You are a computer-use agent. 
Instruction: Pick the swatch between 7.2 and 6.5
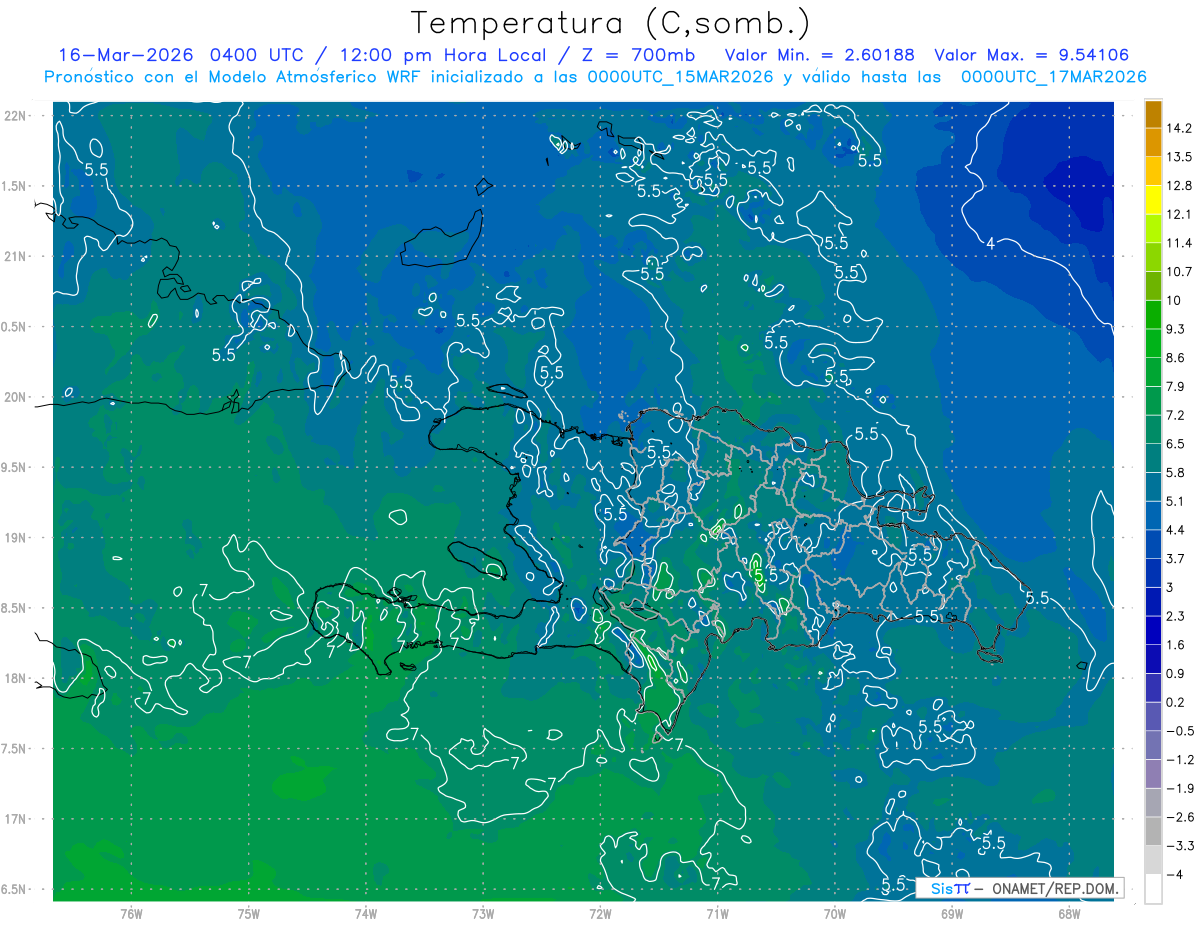1153,428
